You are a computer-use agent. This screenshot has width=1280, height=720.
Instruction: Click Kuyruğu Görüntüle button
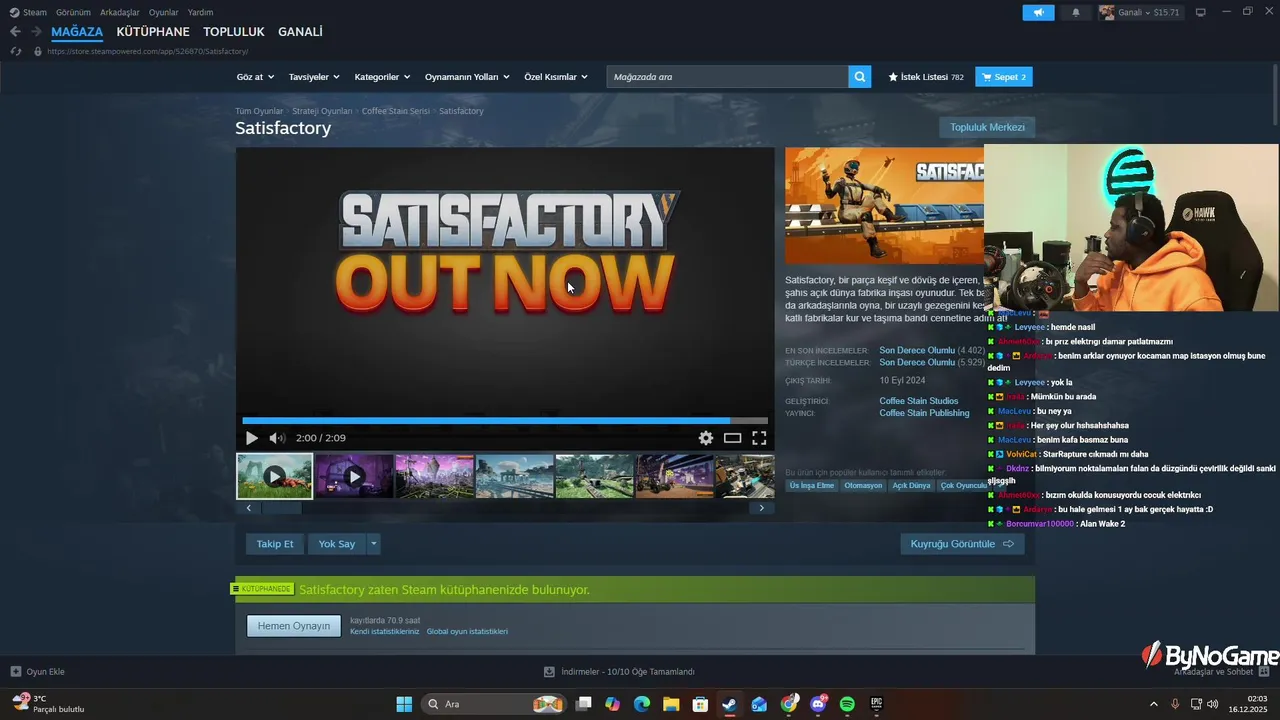pos(962,544)
